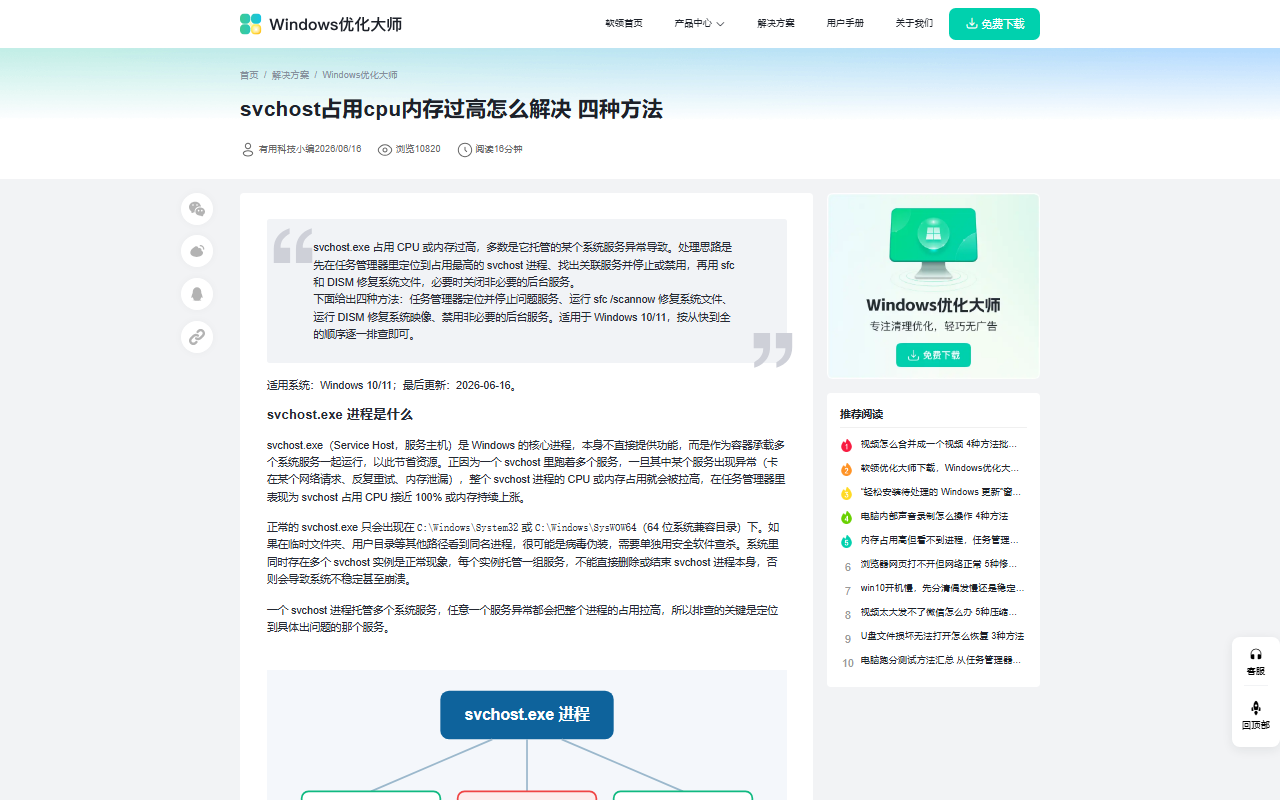Click the eye views icon
The height and width of the screenshot is (800, 1280).
coord(385,149)
